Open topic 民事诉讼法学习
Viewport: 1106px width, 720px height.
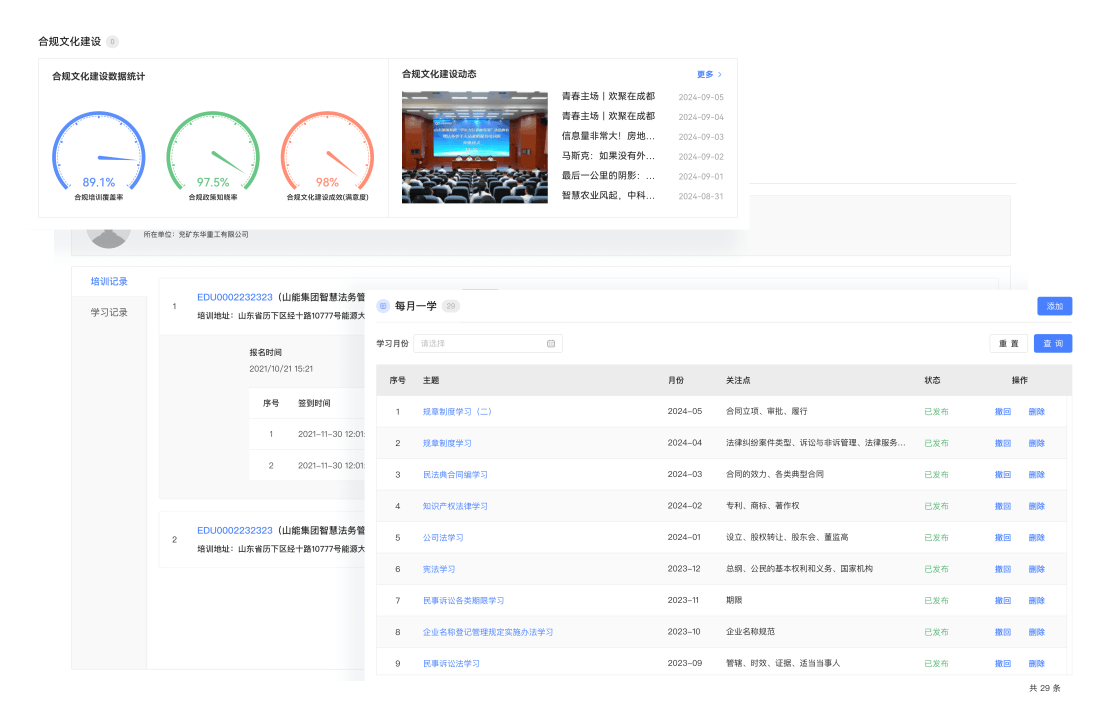(x=451, y=664)
